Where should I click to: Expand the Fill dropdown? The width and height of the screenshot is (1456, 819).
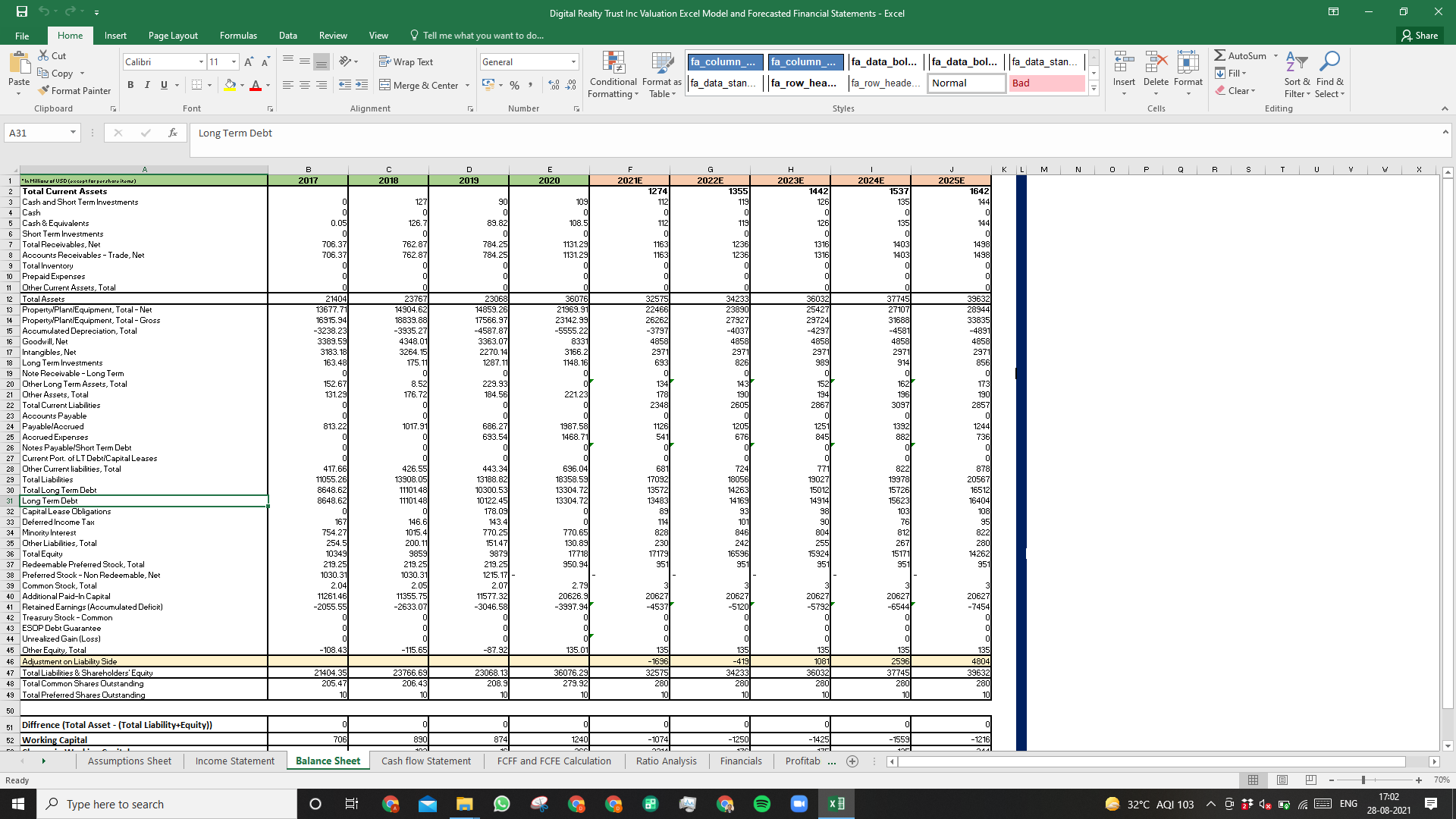tap(1244, 74)
